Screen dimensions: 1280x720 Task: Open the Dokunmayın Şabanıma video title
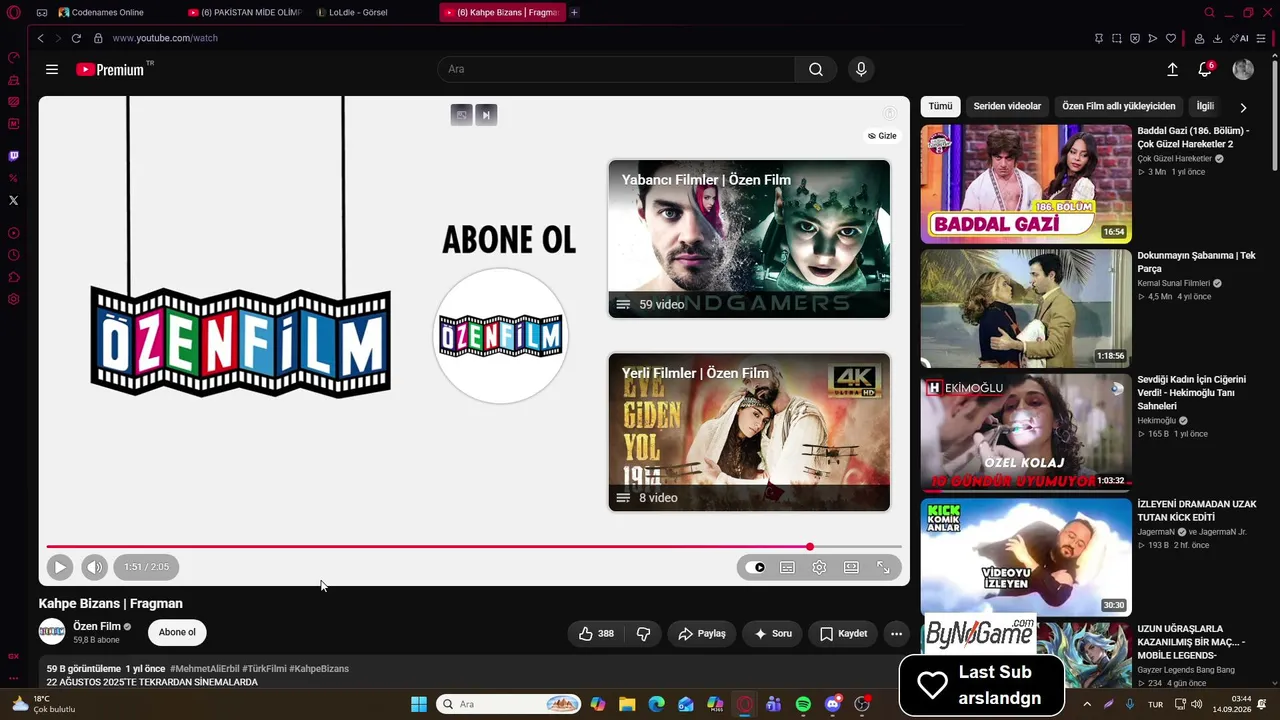1196,262
